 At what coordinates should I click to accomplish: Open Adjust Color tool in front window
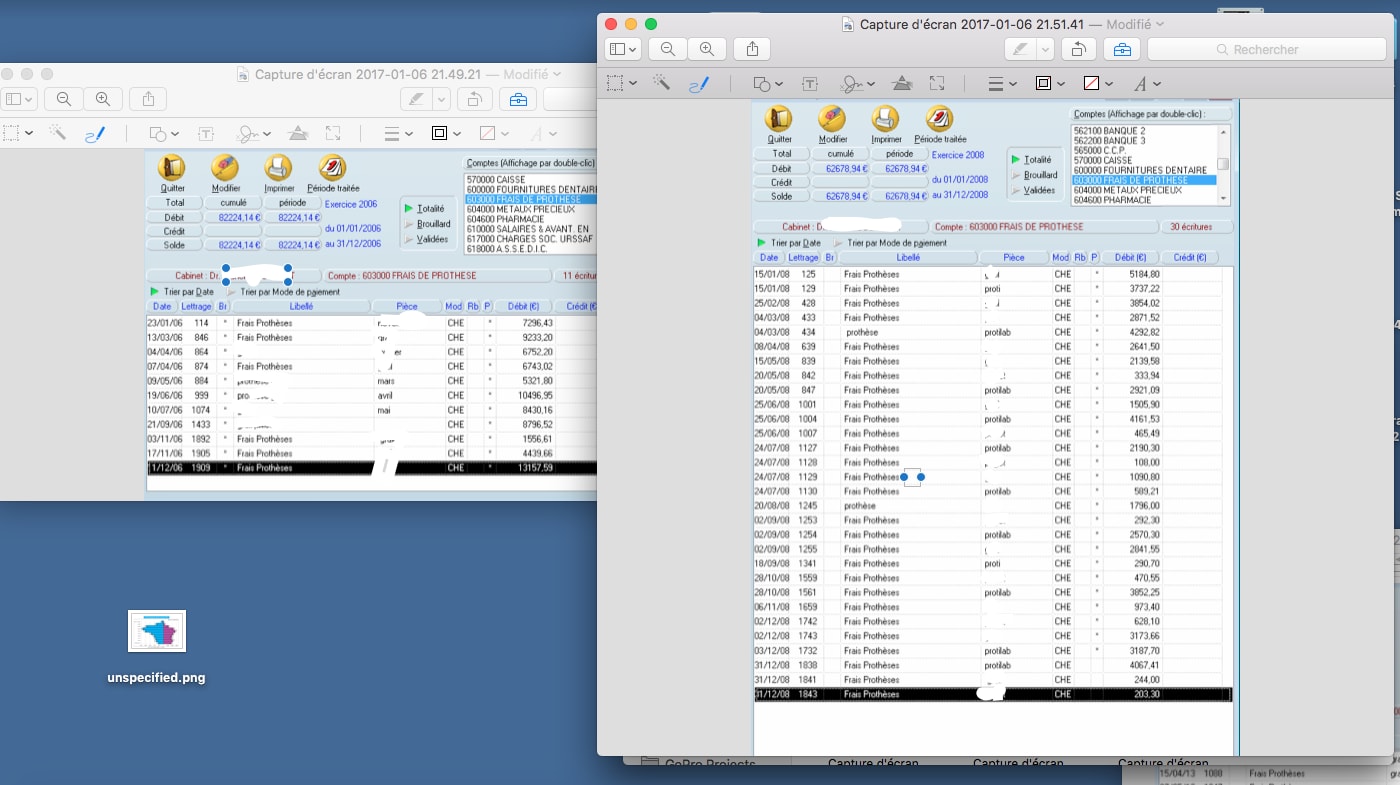[x=901, y=84]
